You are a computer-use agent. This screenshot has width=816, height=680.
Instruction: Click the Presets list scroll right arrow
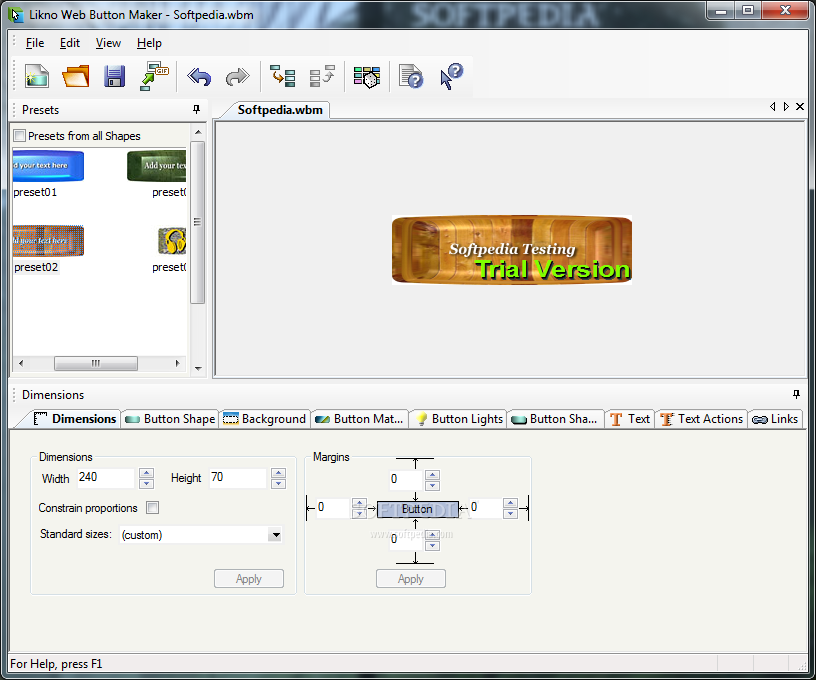click(177, 363)
